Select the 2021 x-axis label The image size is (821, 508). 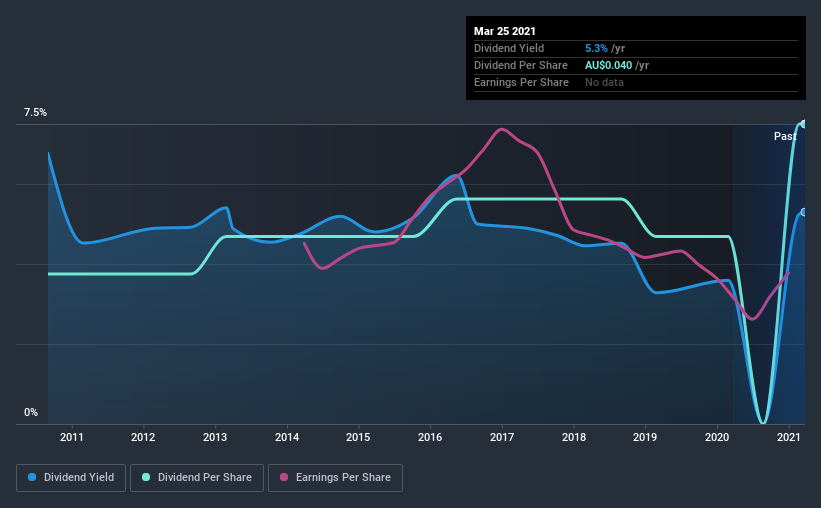coord(789,437)
